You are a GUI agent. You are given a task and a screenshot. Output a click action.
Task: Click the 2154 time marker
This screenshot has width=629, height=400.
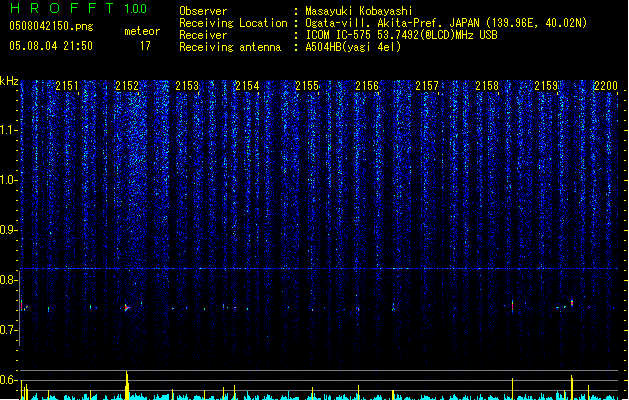coord(247,86)
